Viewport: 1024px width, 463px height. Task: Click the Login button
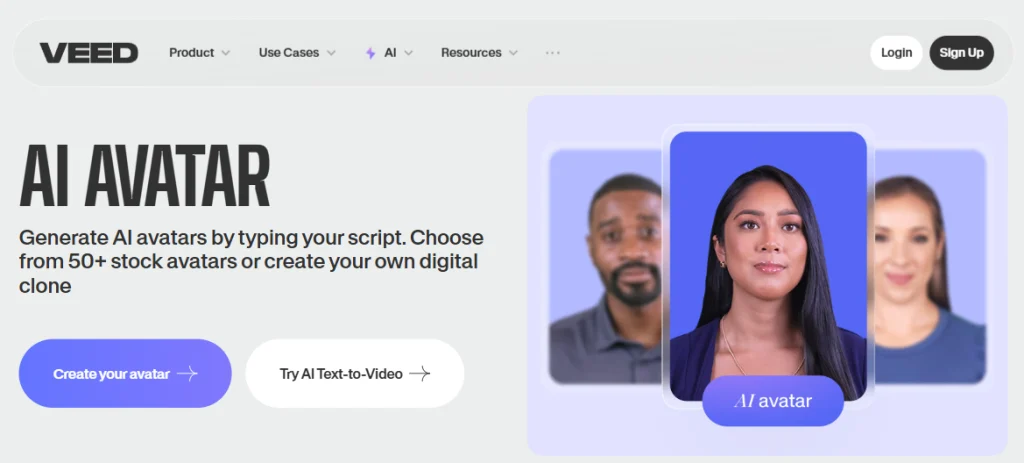click(896, 53)
